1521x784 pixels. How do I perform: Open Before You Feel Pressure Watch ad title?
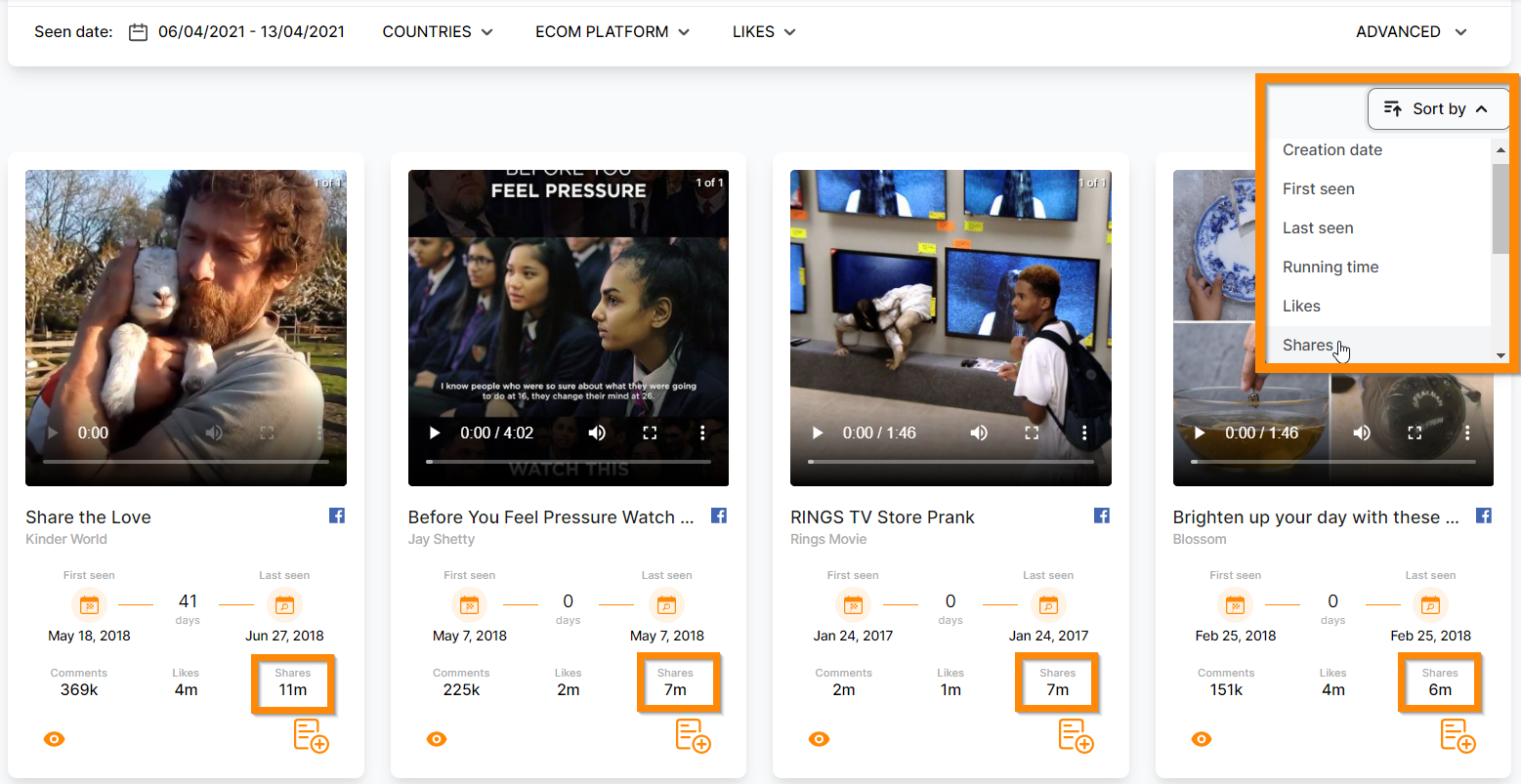coord(551,517)
